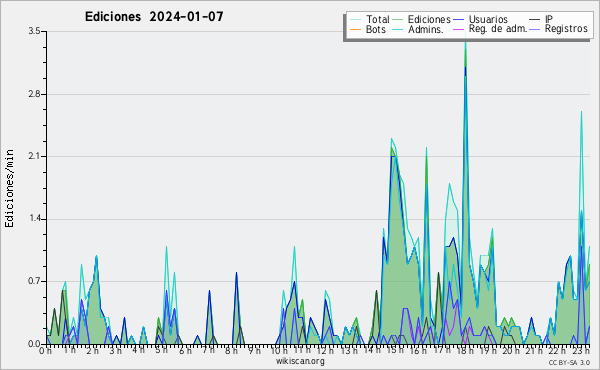Click the 3.5 y-axis value
This screenshot has width=600, height=370.
pyautogui.click(x=34, y=31)
